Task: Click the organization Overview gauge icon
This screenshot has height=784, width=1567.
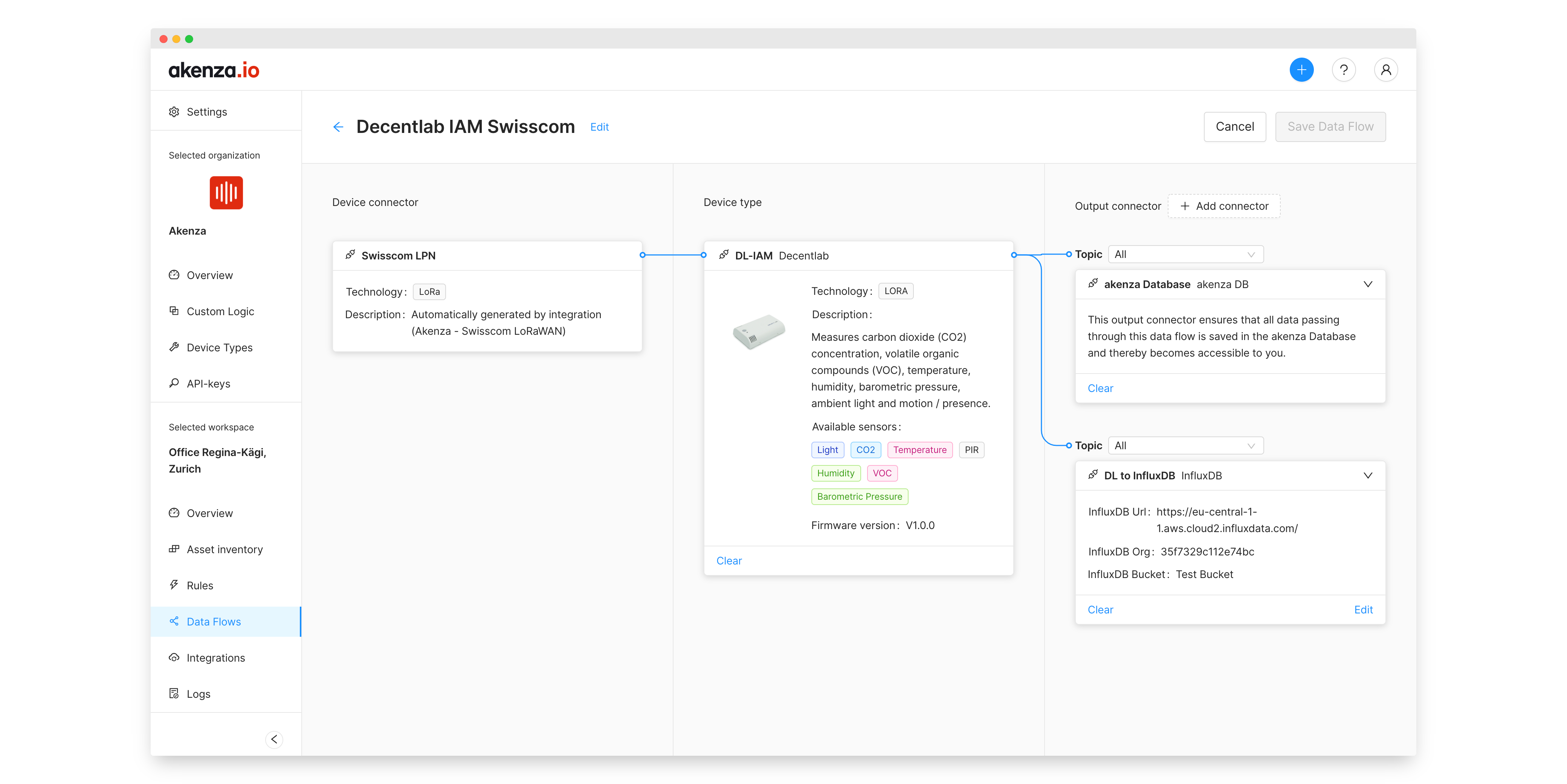Action: [x=174, y=275]
